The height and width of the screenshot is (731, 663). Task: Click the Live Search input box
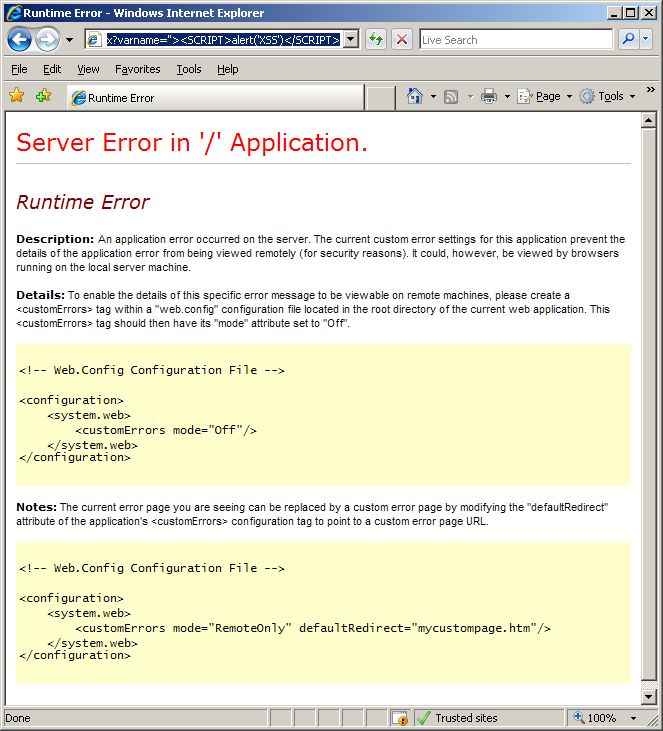tap(516, 40)
